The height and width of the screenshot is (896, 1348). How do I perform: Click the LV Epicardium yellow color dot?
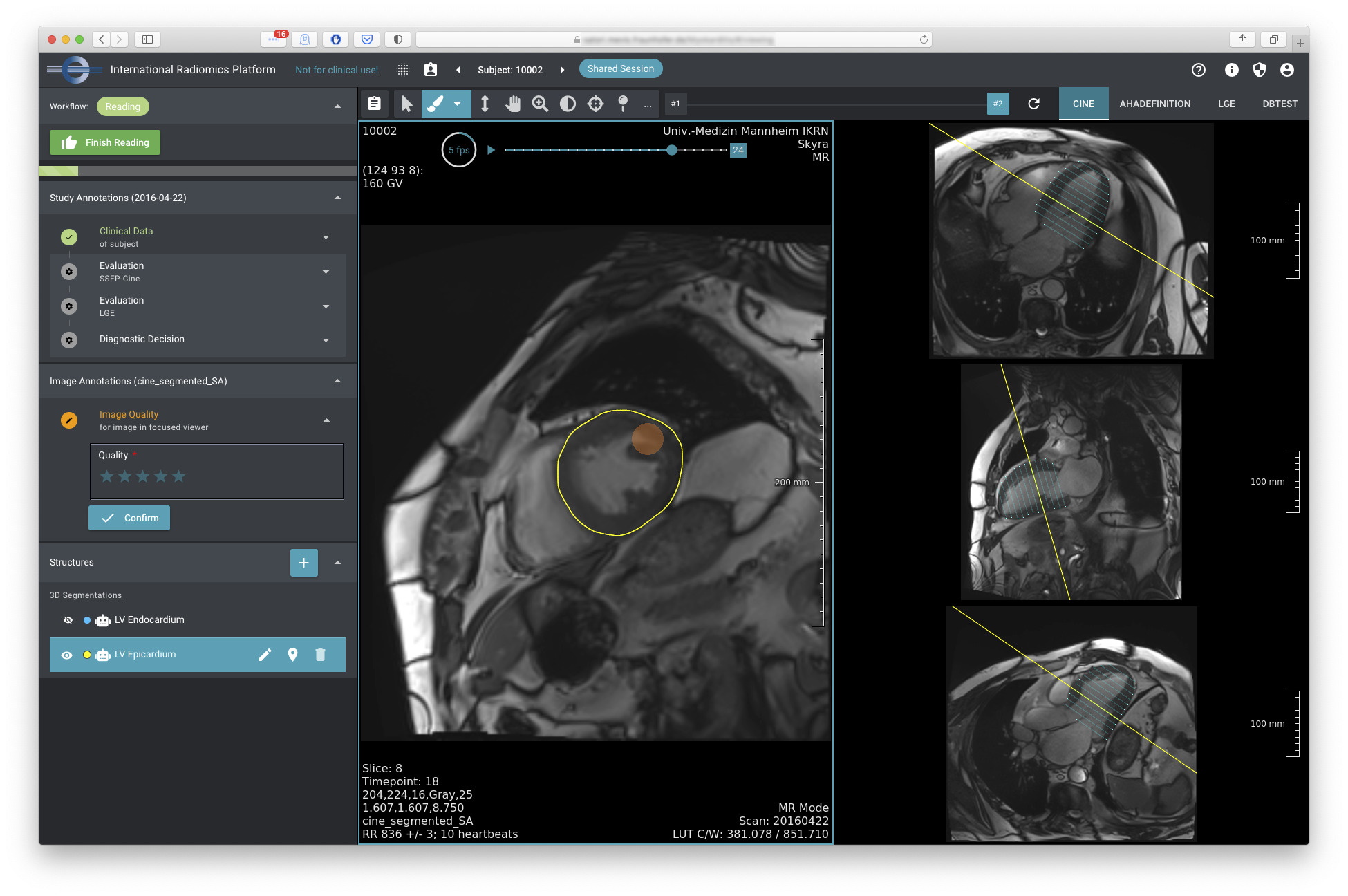[87, 655]
